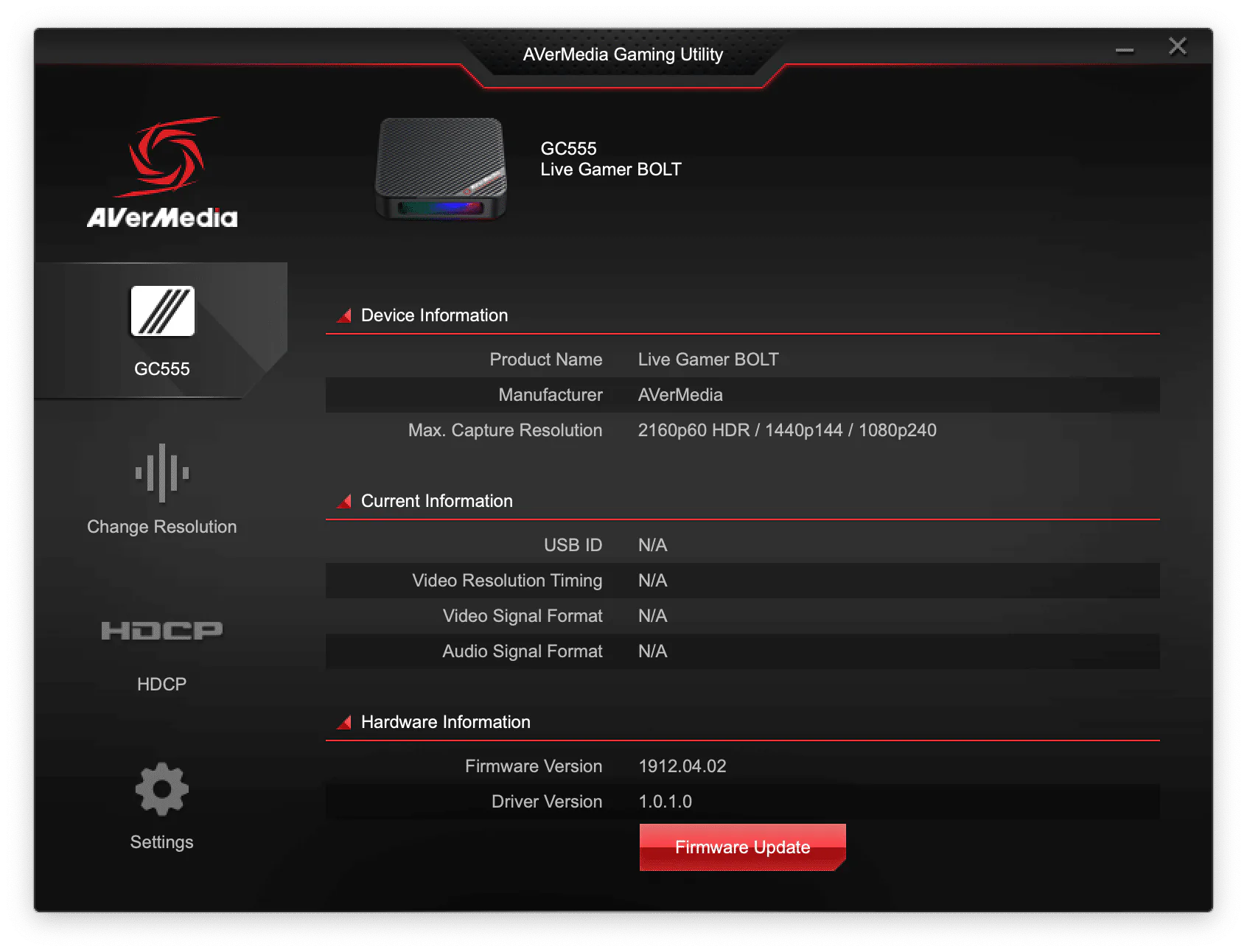The image size is (1247, 952).
Task: Click the Hardware Information section heading
Action: pos(445,722)
